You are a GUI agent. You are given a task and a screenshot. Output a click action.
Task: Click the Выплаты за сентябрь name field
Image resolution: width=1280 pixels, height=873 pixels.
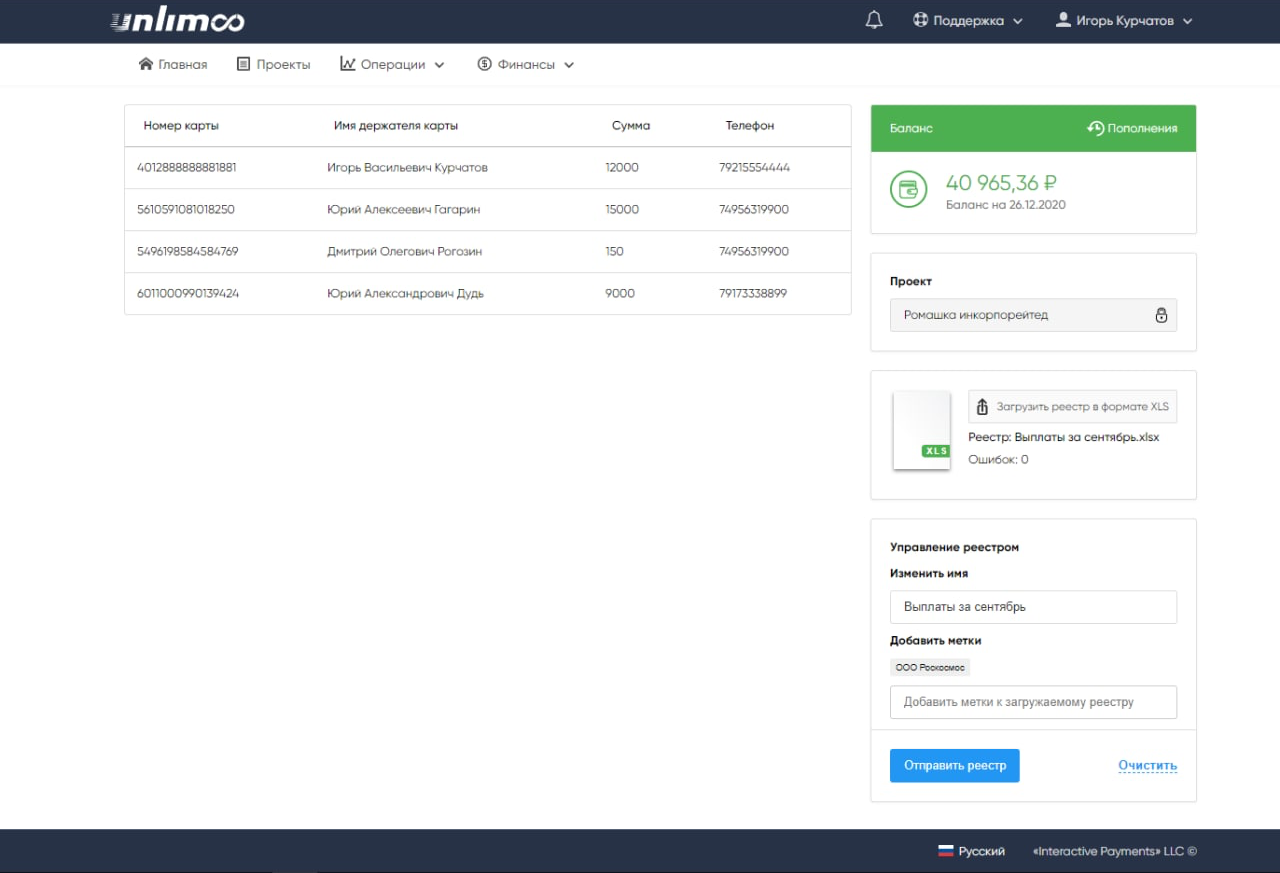tap(1033, 606)
